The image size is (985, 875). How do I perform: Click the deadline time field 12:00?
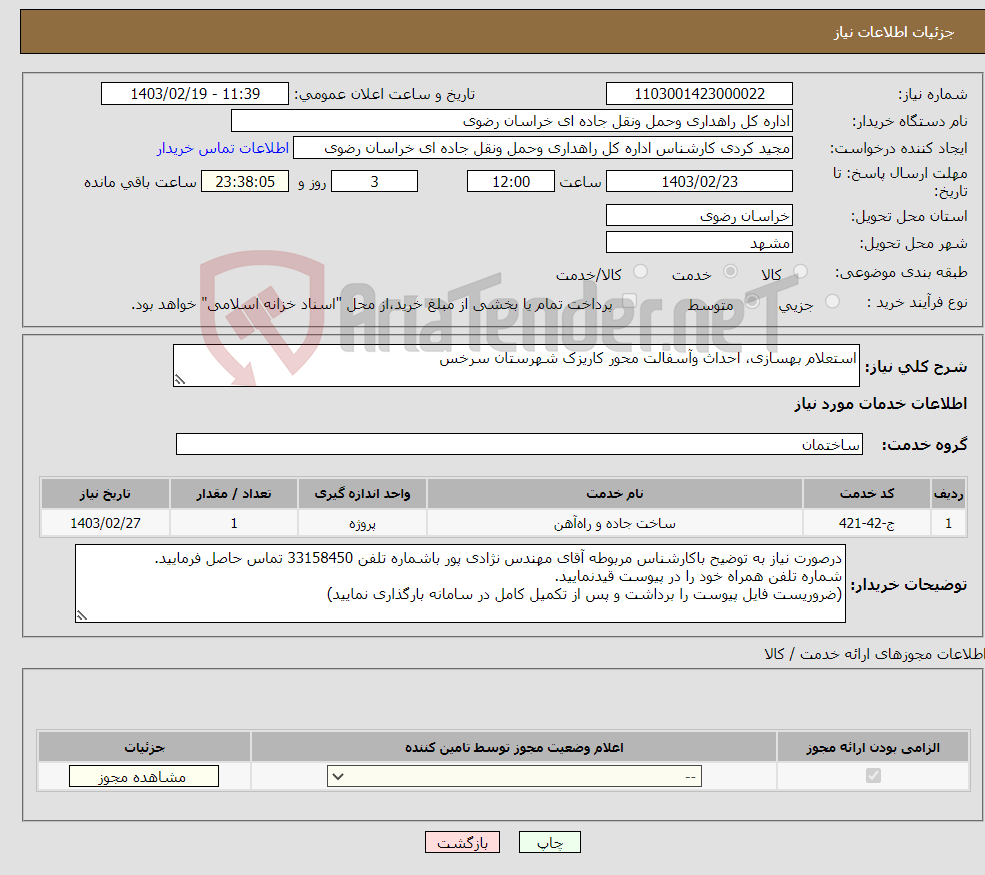(511, 182)
